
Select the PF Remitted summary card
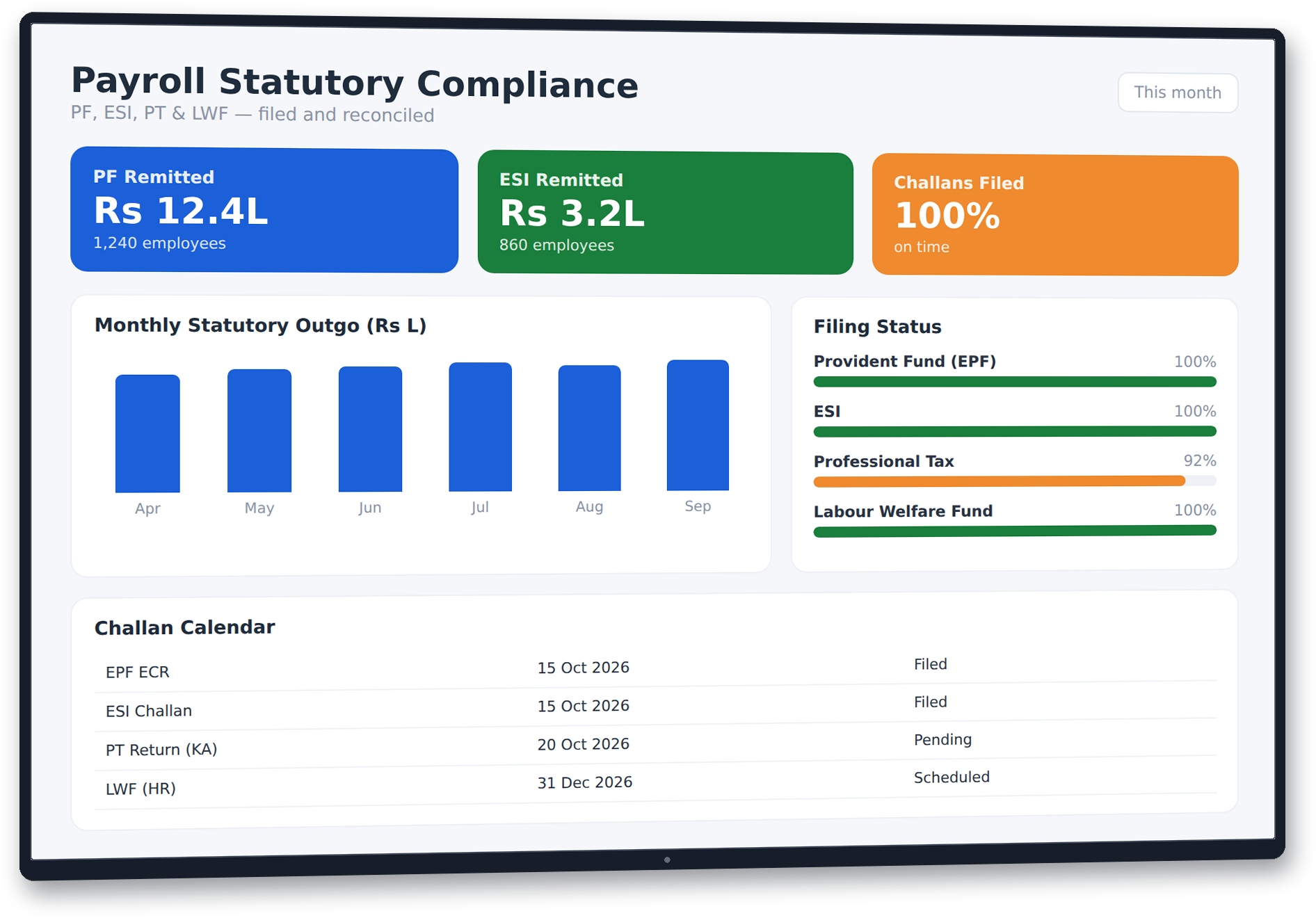tap(264, 210)
